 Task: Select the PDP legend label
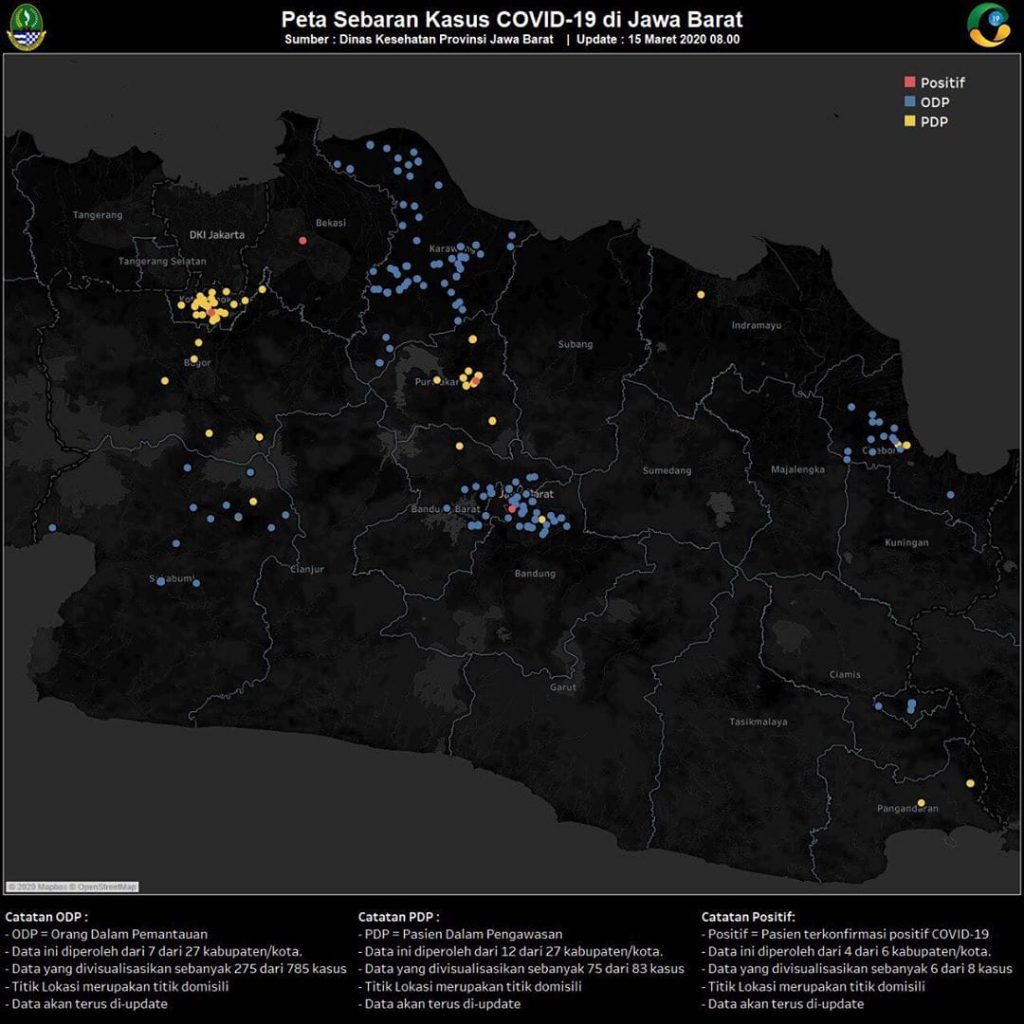coord(934,121)
